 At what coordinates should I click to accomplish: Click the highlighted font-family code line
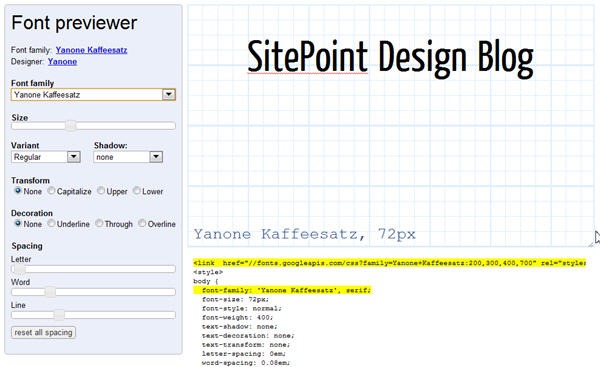282,290
